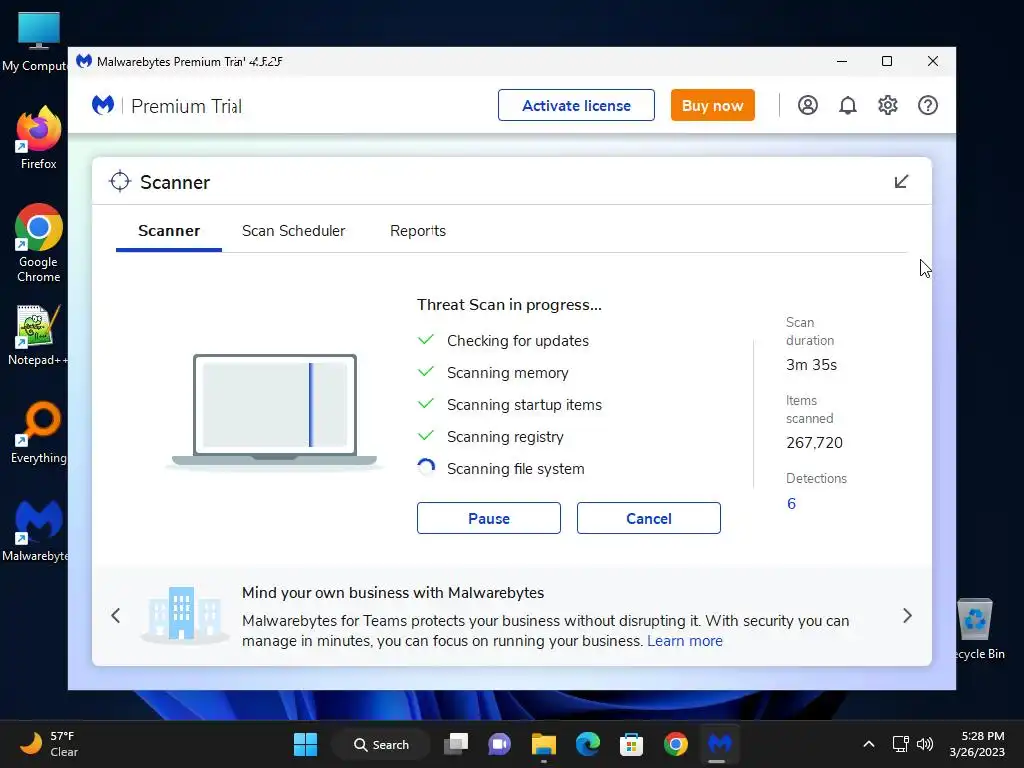Select the Everything desktop shortcut

click(x=39, y=432)
